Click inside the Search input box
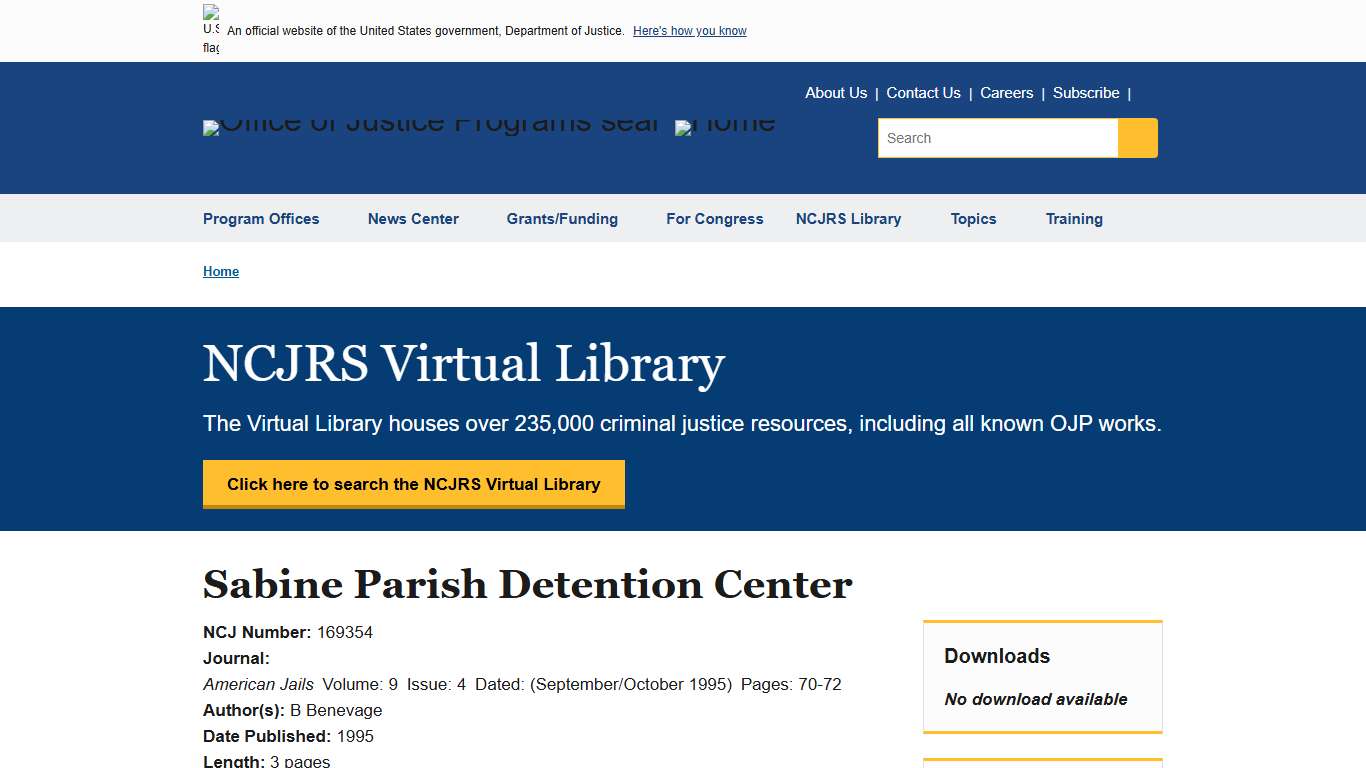The image size is (1366, 768). click(x=997, y=138)
